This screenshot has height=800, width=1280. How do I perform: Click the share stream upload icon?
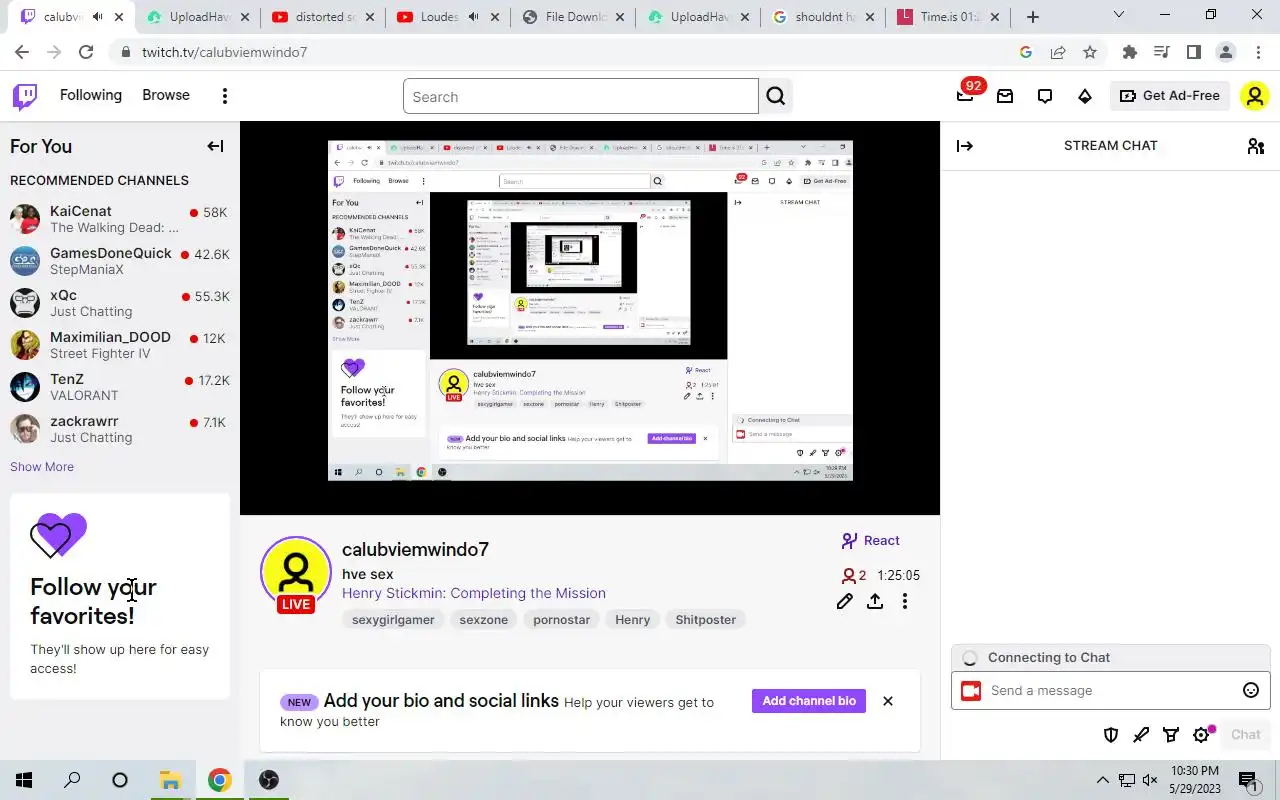click(875, 601)
